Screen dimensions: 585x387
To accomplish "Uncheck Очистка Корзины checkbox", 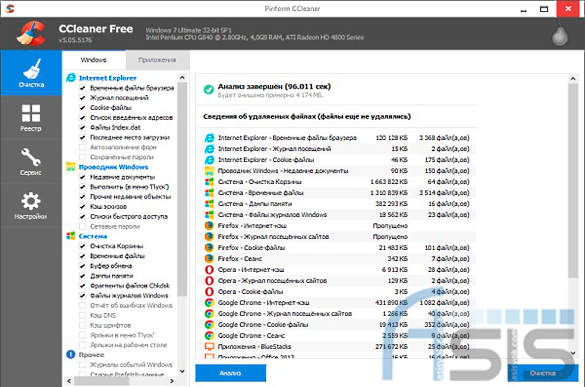I will pos(82,246).
